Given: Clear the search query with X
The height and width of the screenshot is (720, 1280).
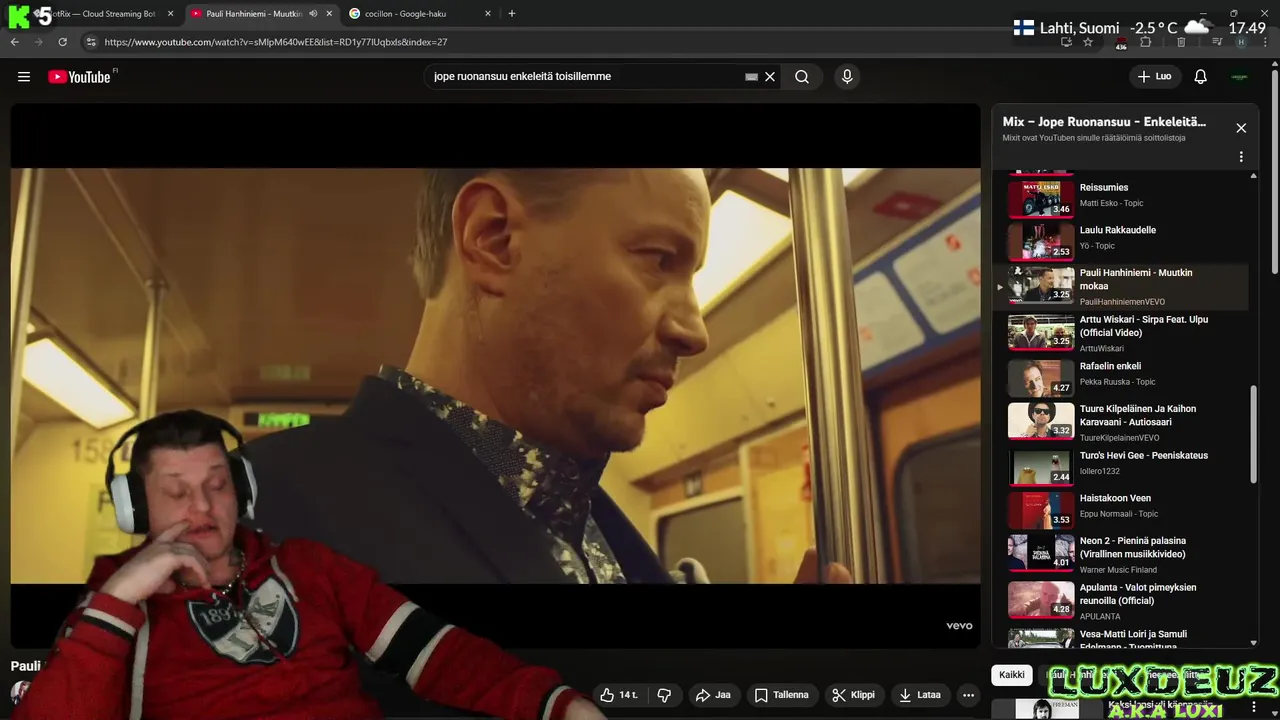Looking at the screenshot, I should [x=770, y=77].
